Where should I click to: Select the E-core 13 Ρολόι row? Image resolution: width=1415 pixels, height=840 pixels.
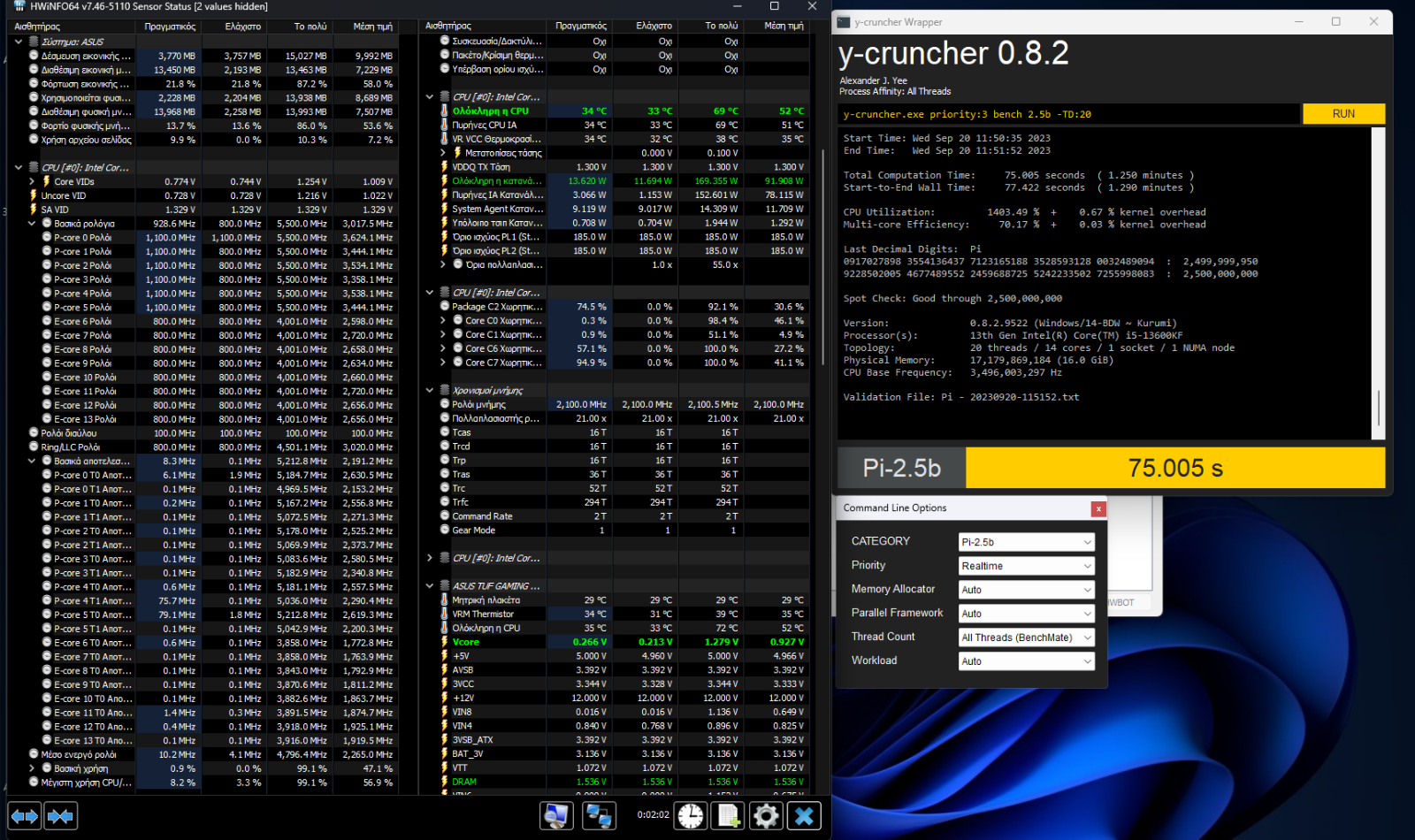click(x=203, y=419)
